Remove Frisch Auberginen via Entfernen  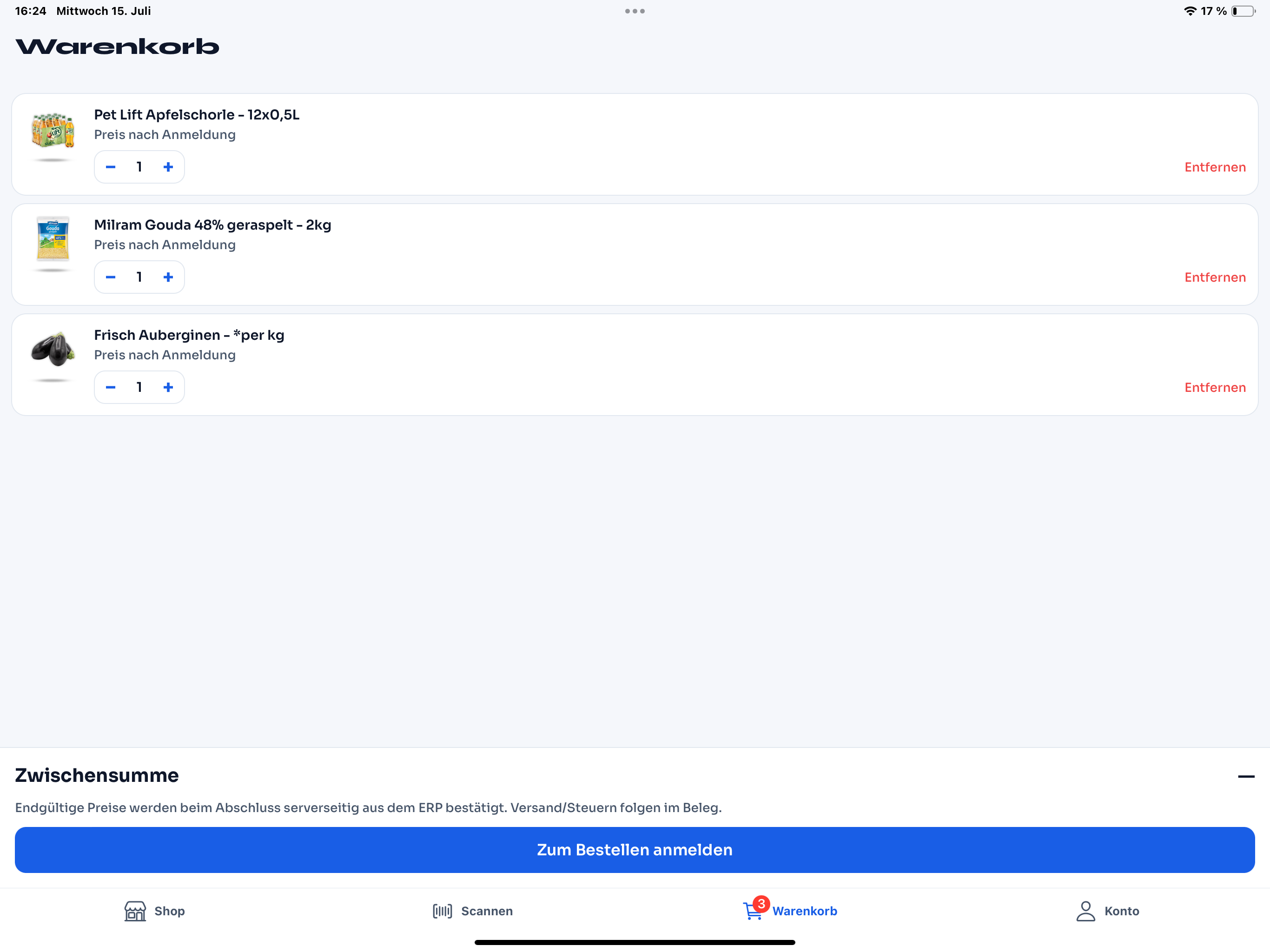[1215, 388]
